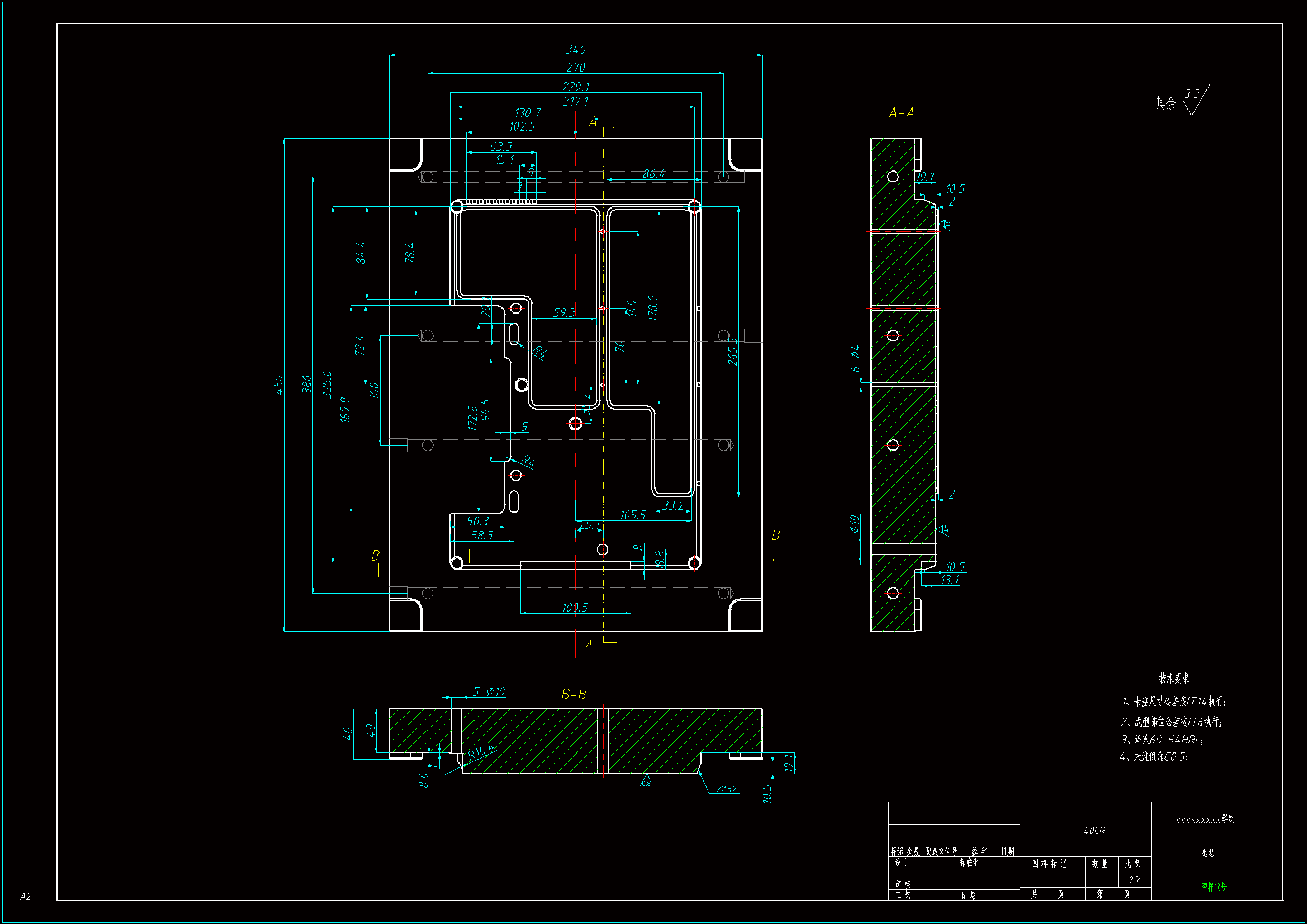1307x924 pixels.
Task: Select the 1:2 scale value cell
Action: click(1134, 880)
